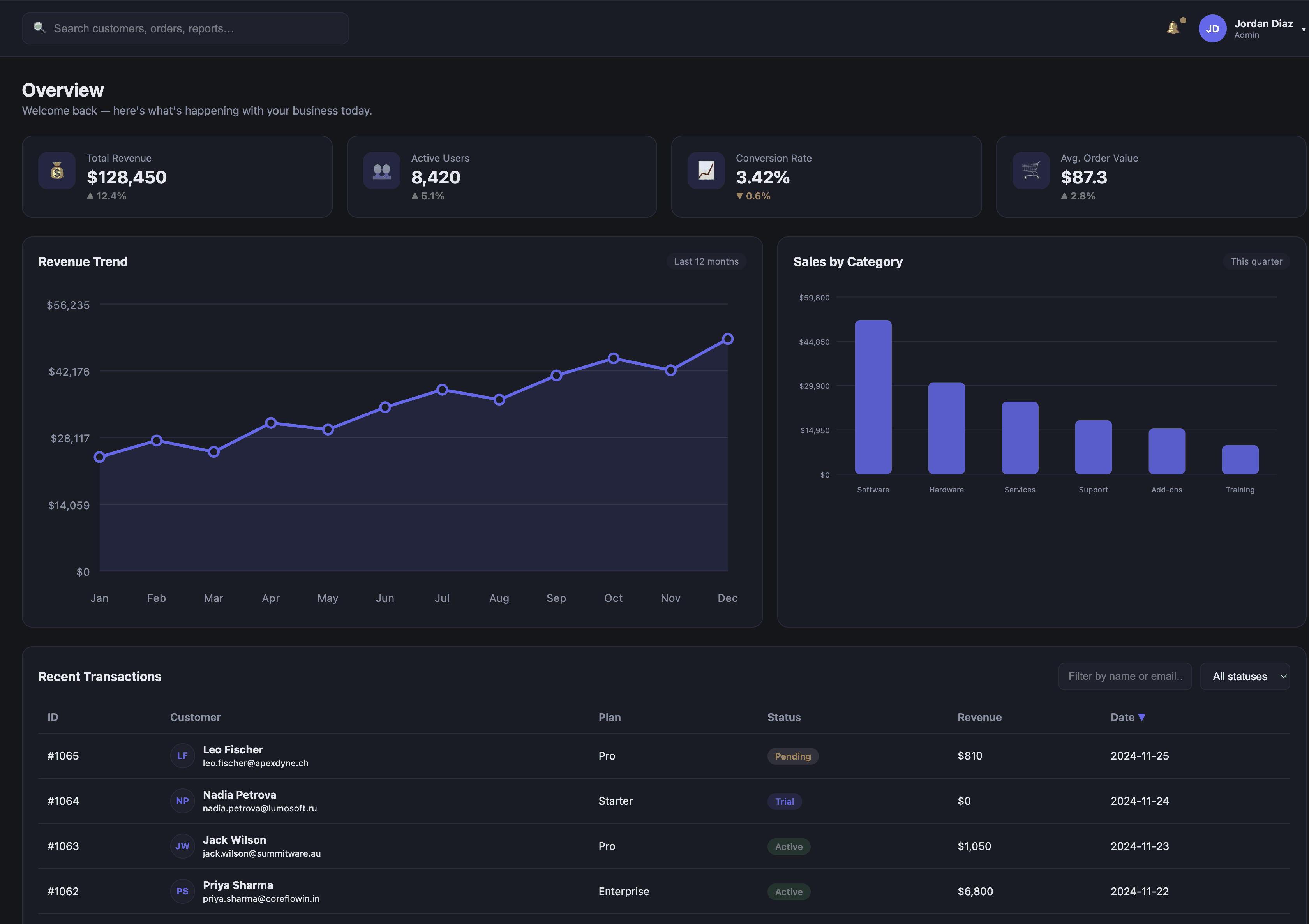Click transaction ID #1065

point(63,756)
